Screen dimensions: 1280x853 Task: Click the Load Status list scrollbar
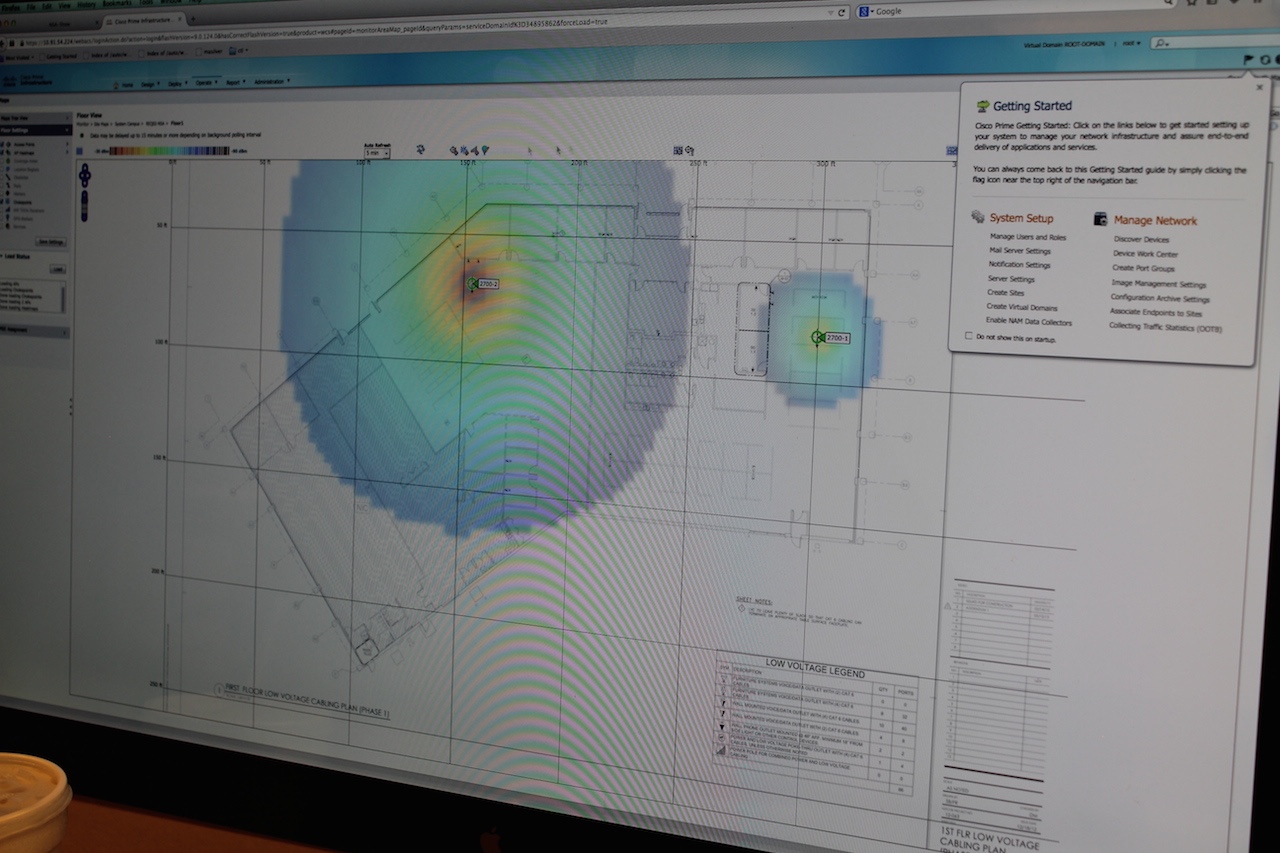(x=63, y=297)
